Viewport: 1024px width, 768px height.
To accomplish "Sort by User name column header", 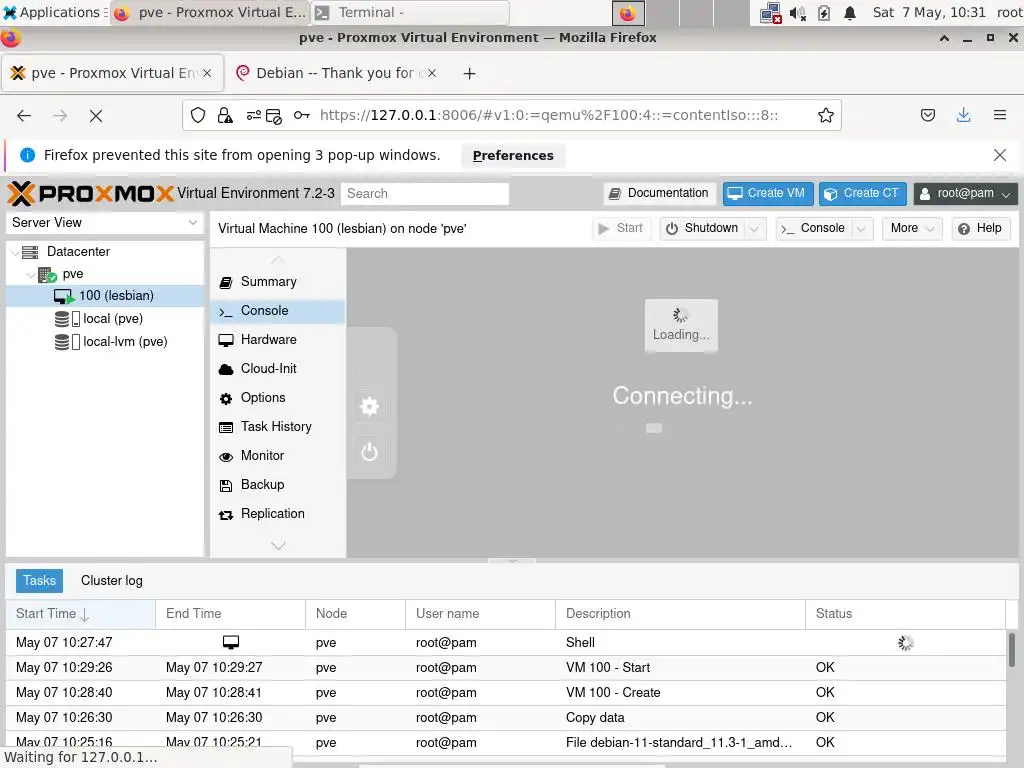I will pos(481,614).
